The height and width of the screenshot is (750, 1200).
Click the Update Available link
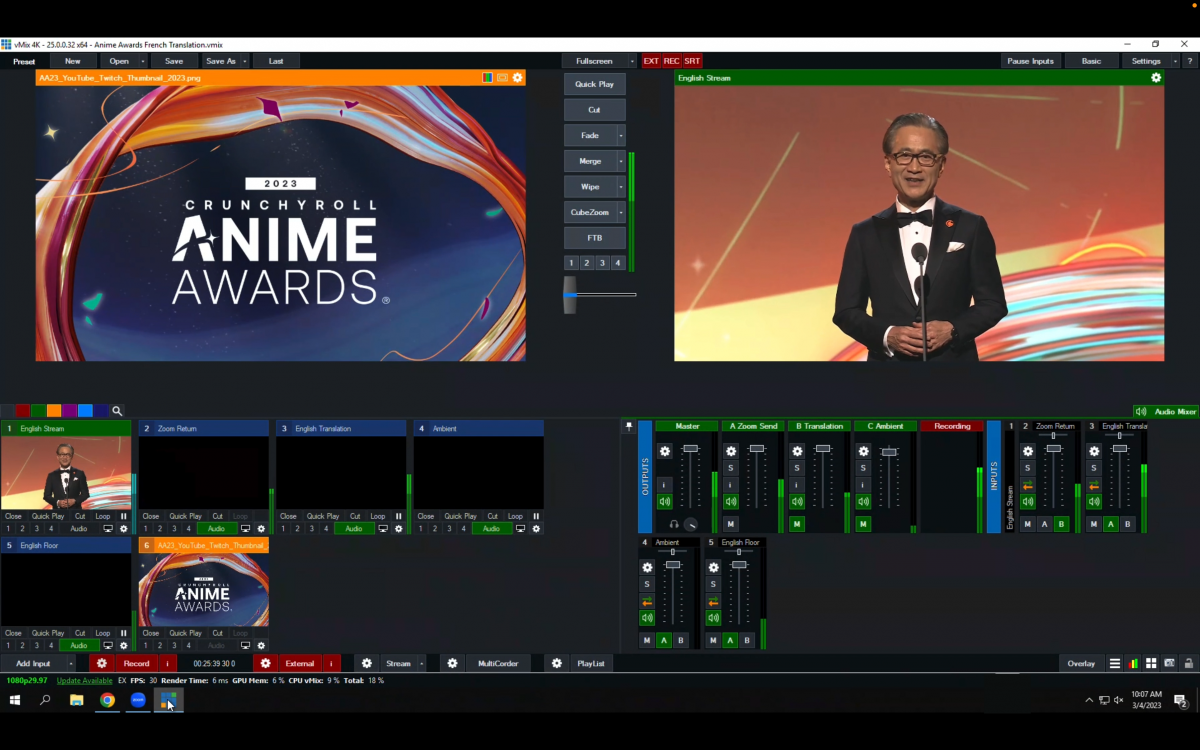85,680
